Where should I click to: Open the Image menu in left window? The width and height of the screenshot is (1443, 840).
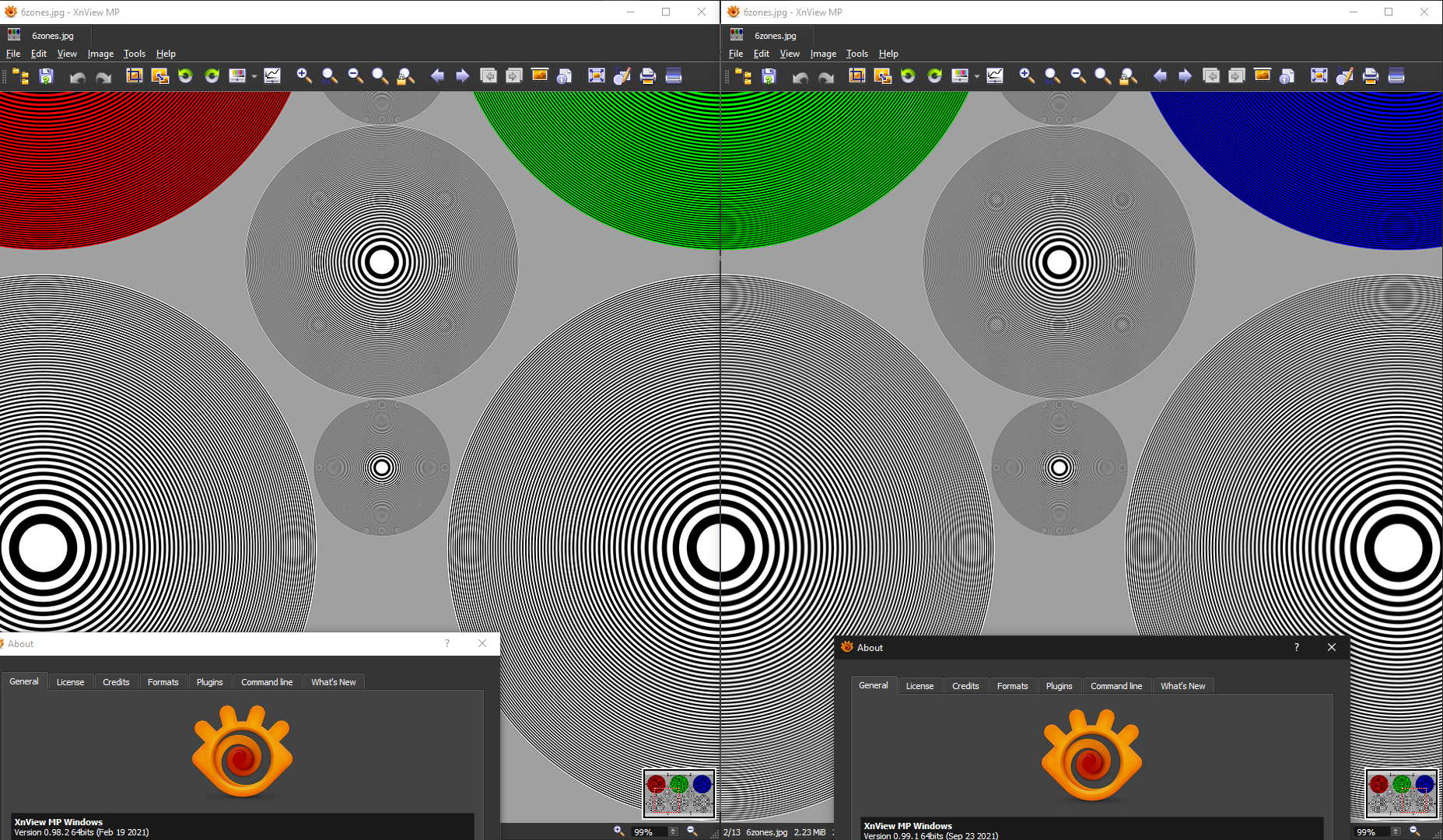(x=100, y=54)
